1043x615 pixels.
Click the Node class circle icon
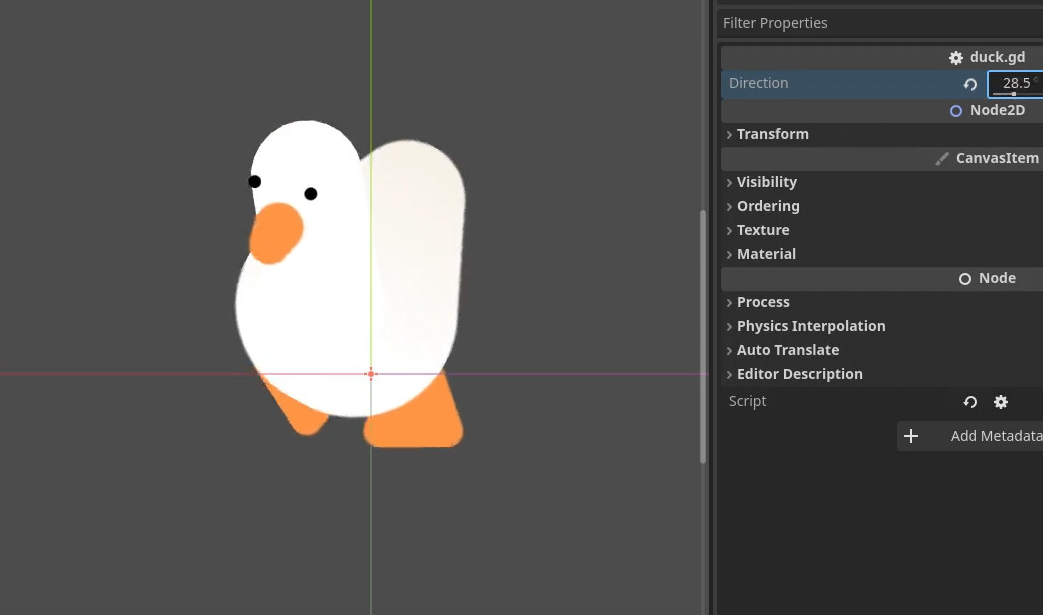(965, 279)
